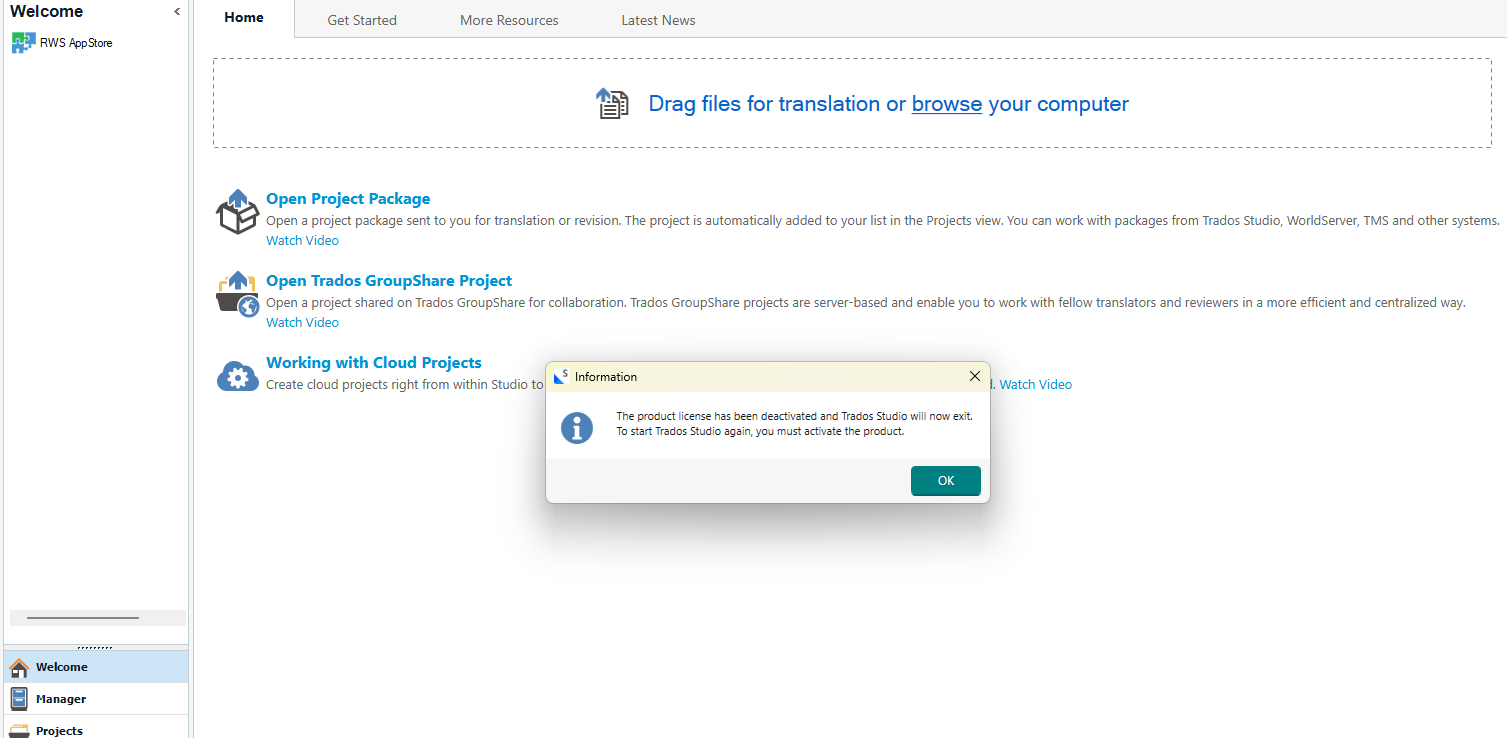This screenshot has height=738, width=1507.
Task: Click the blue information icon in the dialog
Action: 576,427
